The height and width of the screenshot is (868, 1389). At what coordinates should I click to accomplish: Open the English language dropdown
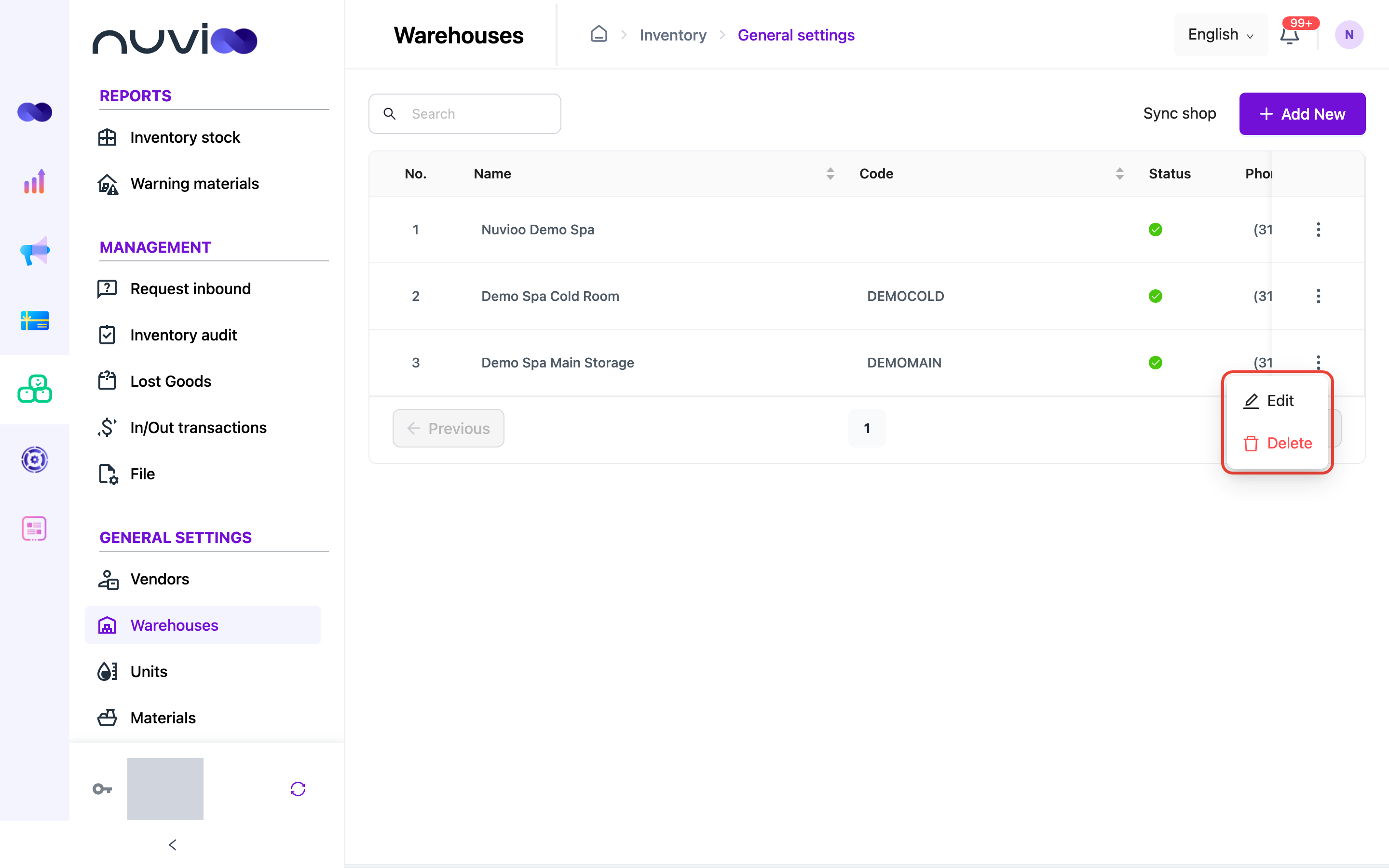click(x=1221, y=34)
